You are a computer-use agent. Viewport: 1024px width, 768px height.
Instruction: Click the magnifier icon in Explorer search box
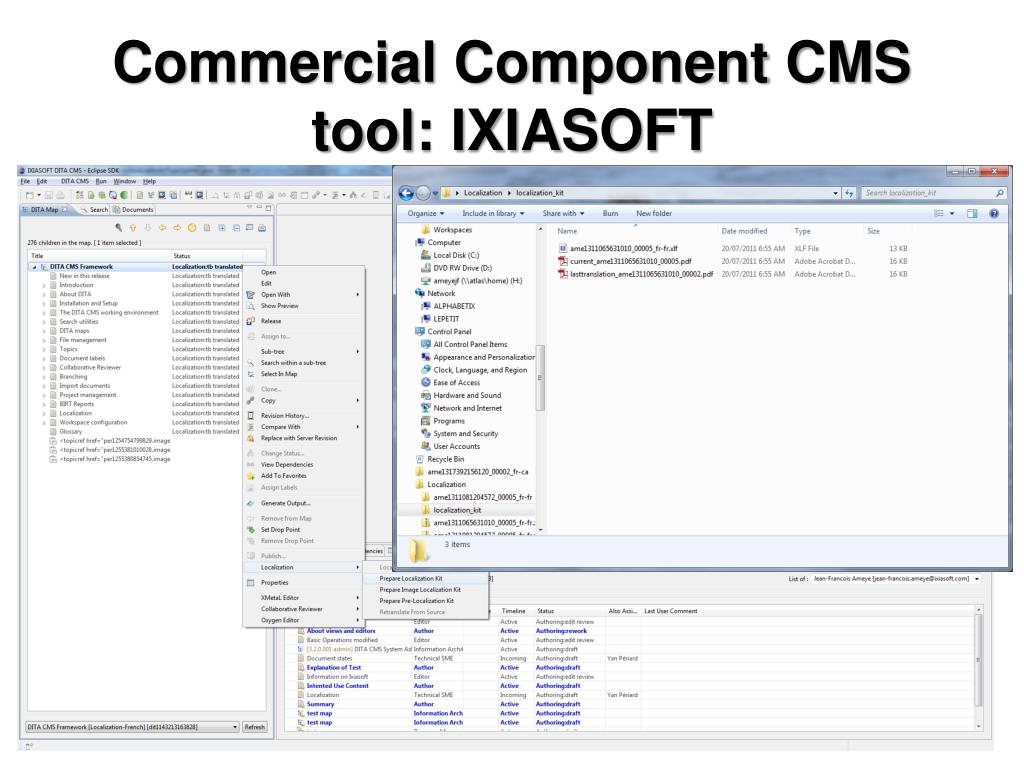click(x=999, y=193)
